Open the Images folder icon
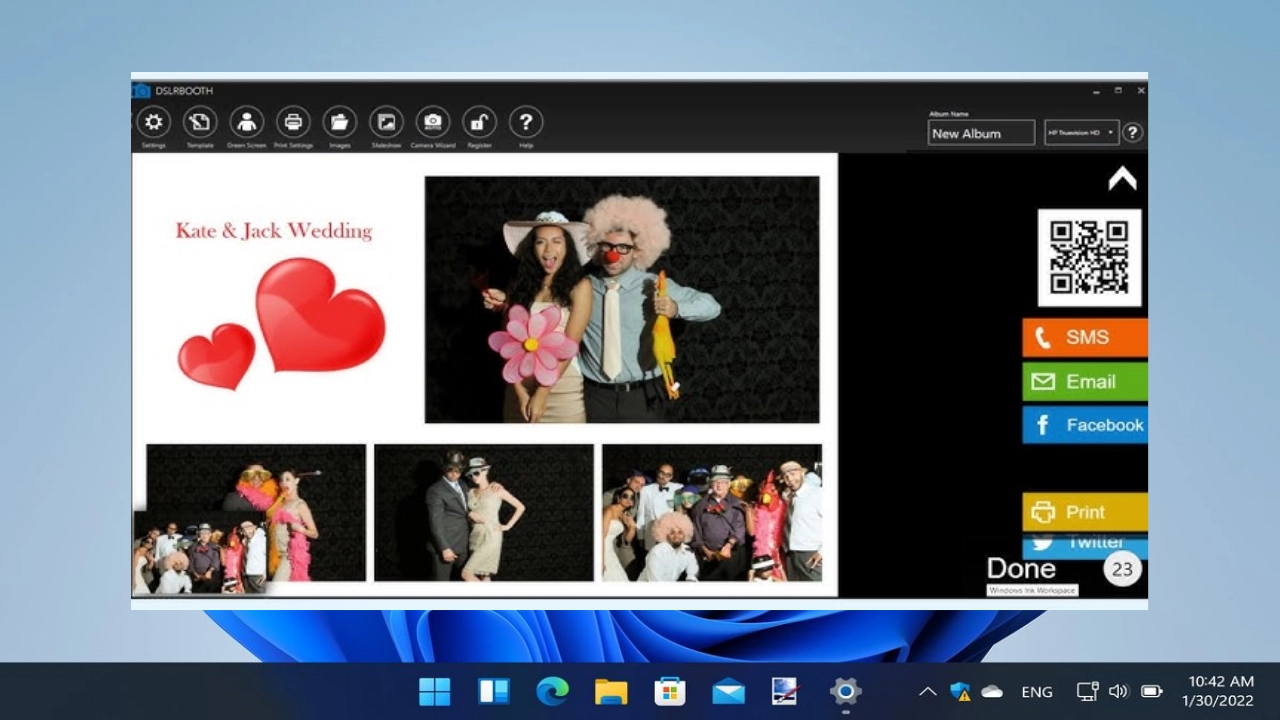 tap(340, 122)
